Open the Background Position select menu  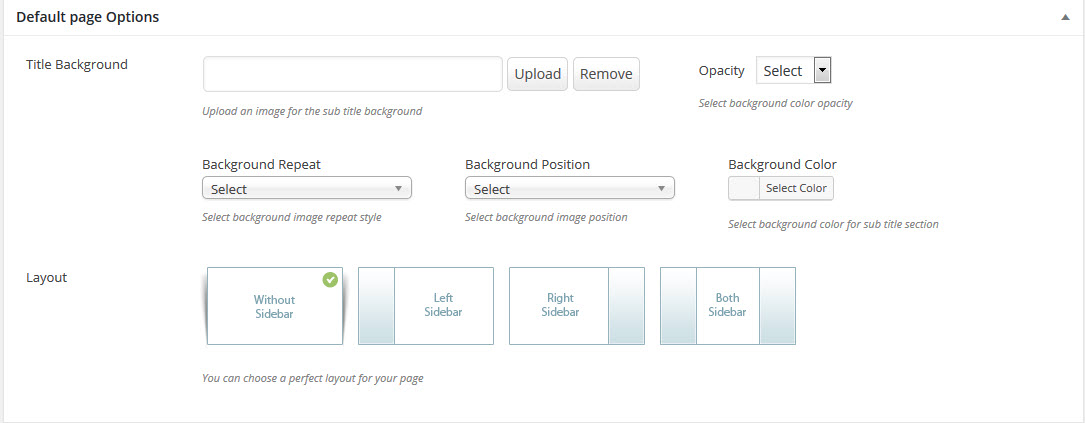click(569, 188)
